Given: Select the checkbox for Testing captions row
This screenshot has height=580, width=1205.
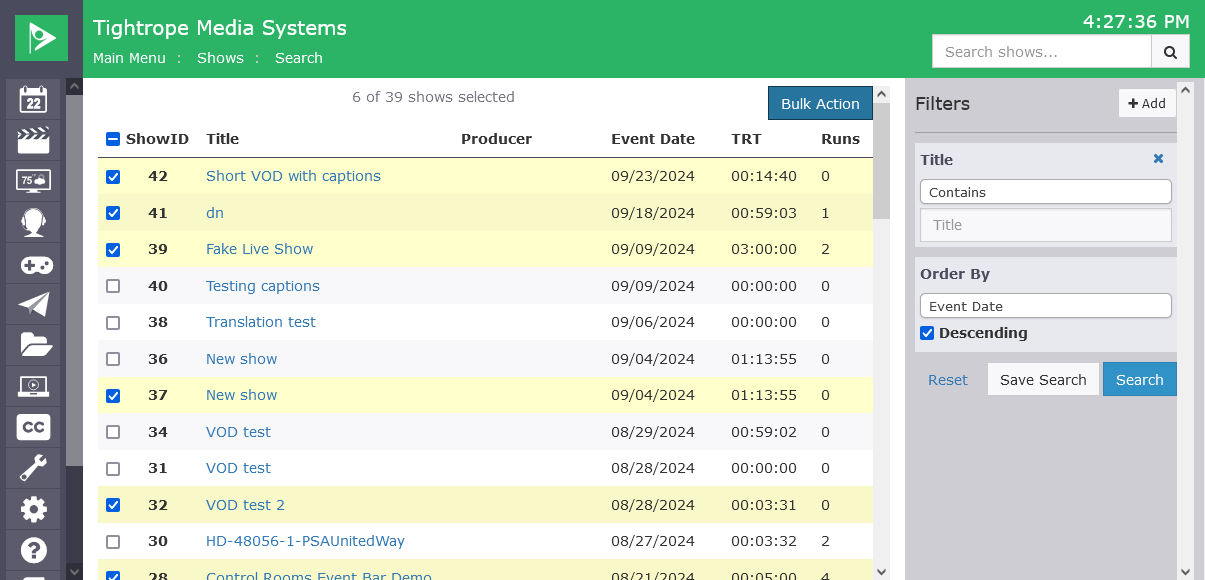Looking at the screenshot, I should 113,286.
